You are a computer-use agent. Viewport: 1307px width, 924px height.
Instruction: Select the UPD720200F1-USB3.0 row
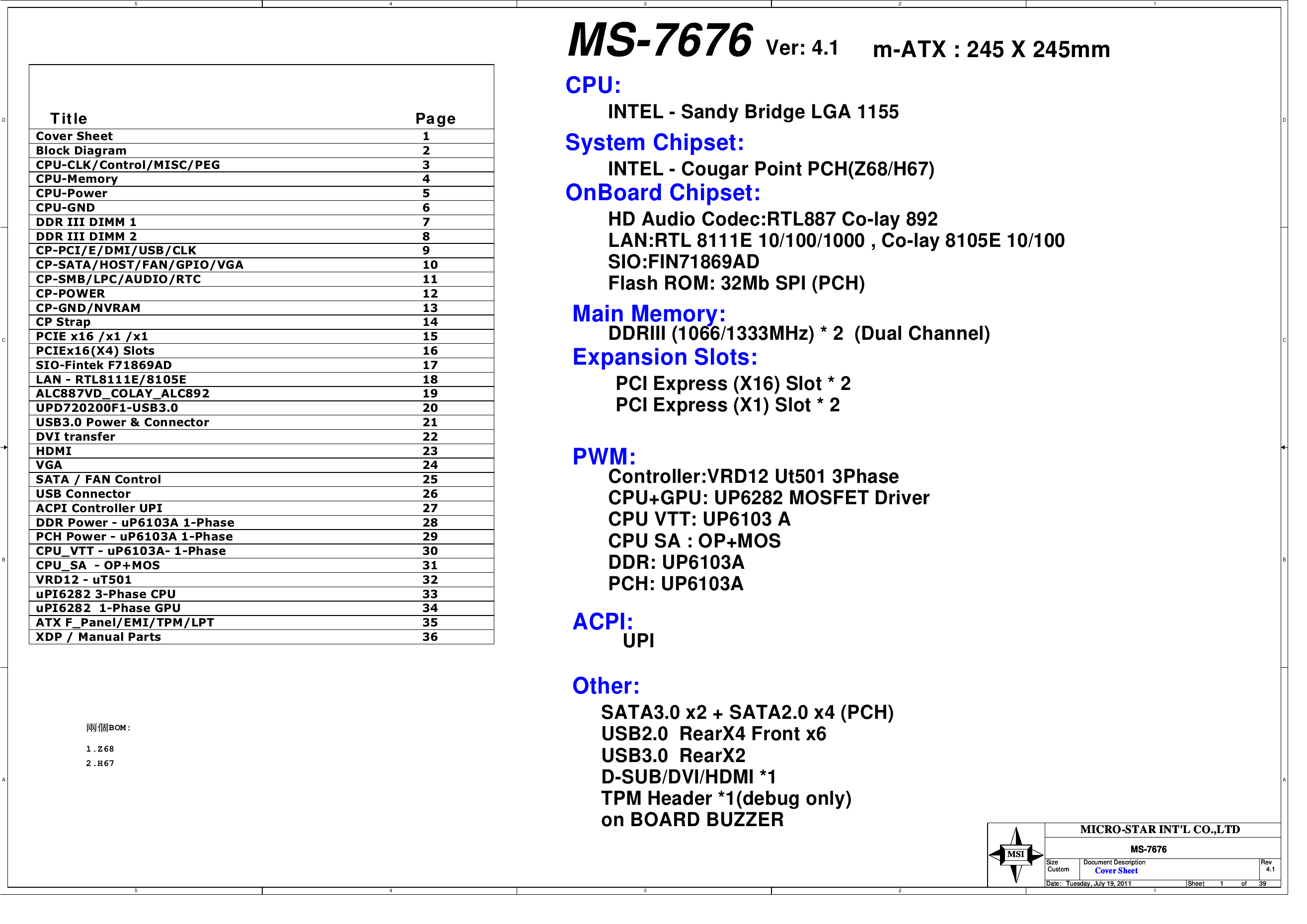click(107, 408)
